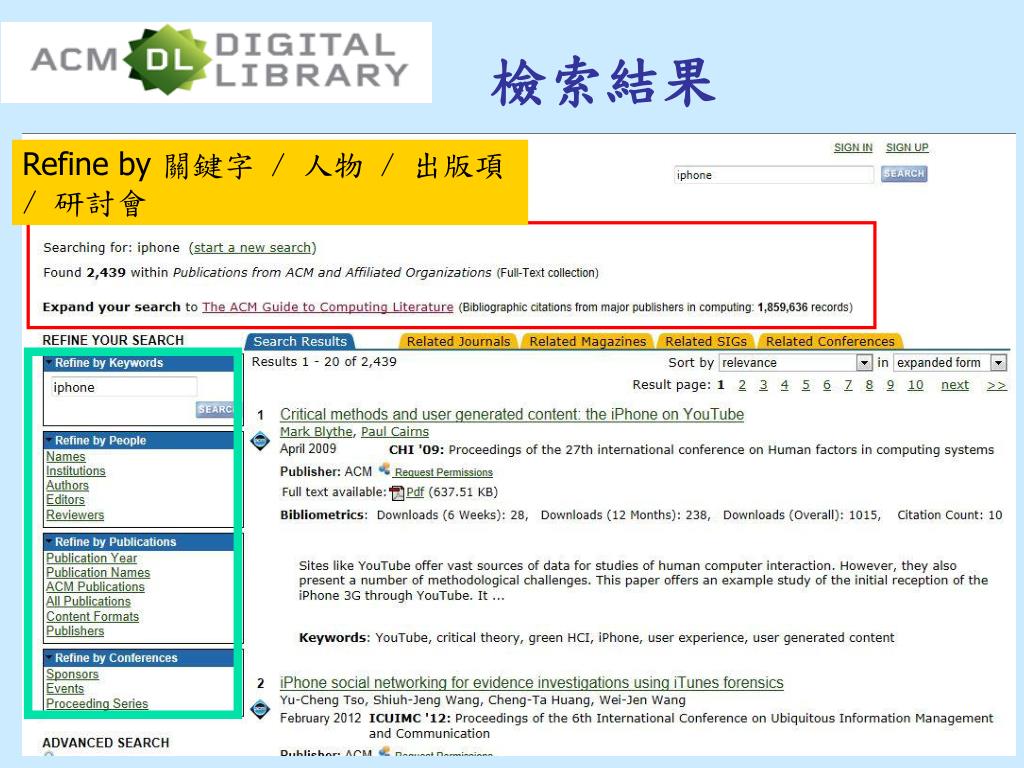
Task: Go to result page 9
Action: [890, 385]
